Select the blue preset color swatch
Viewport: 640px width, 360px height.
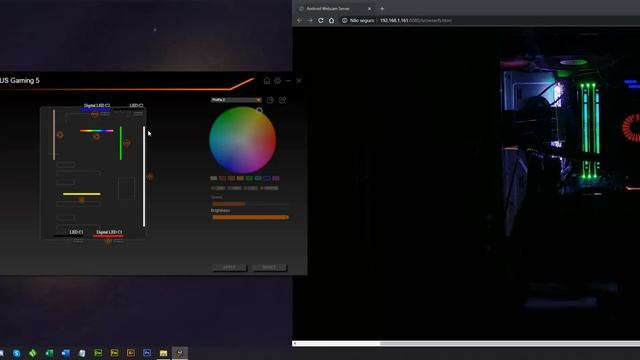267,178
